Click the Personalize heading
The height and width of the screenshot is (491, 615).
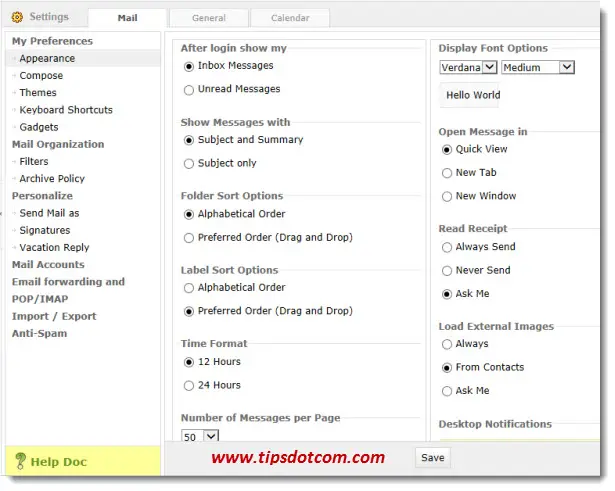point(42,196)
